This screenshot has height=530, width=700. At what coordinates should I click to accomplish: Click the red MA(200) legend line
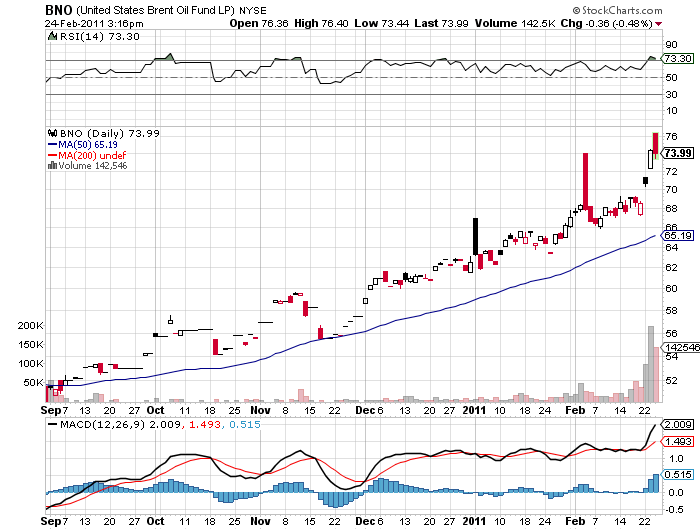point(52,155)
